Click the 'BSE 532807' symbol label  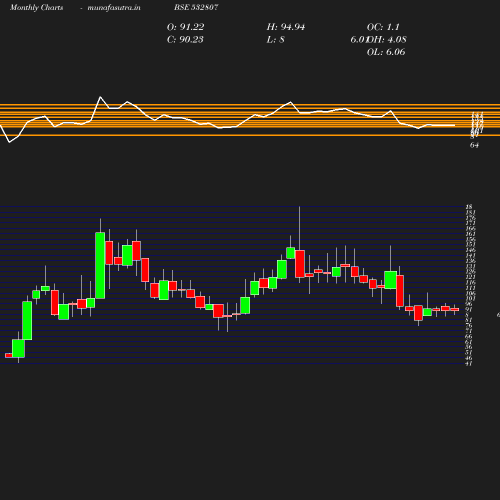pyautogui.click(x=196, y=7)
